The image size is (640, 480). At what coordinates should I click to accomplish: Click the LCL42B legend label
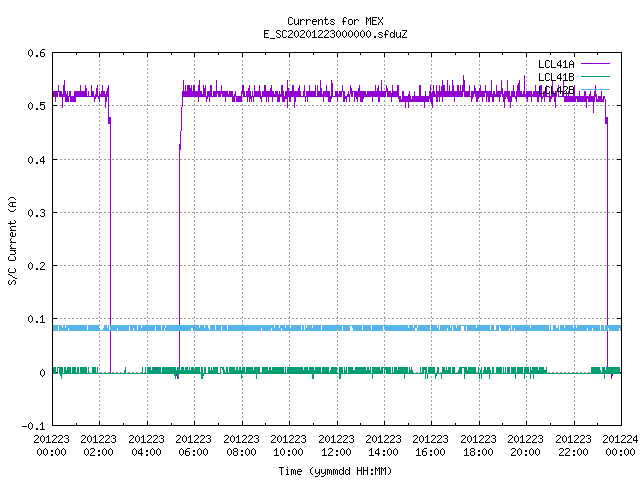pos(556,90)
